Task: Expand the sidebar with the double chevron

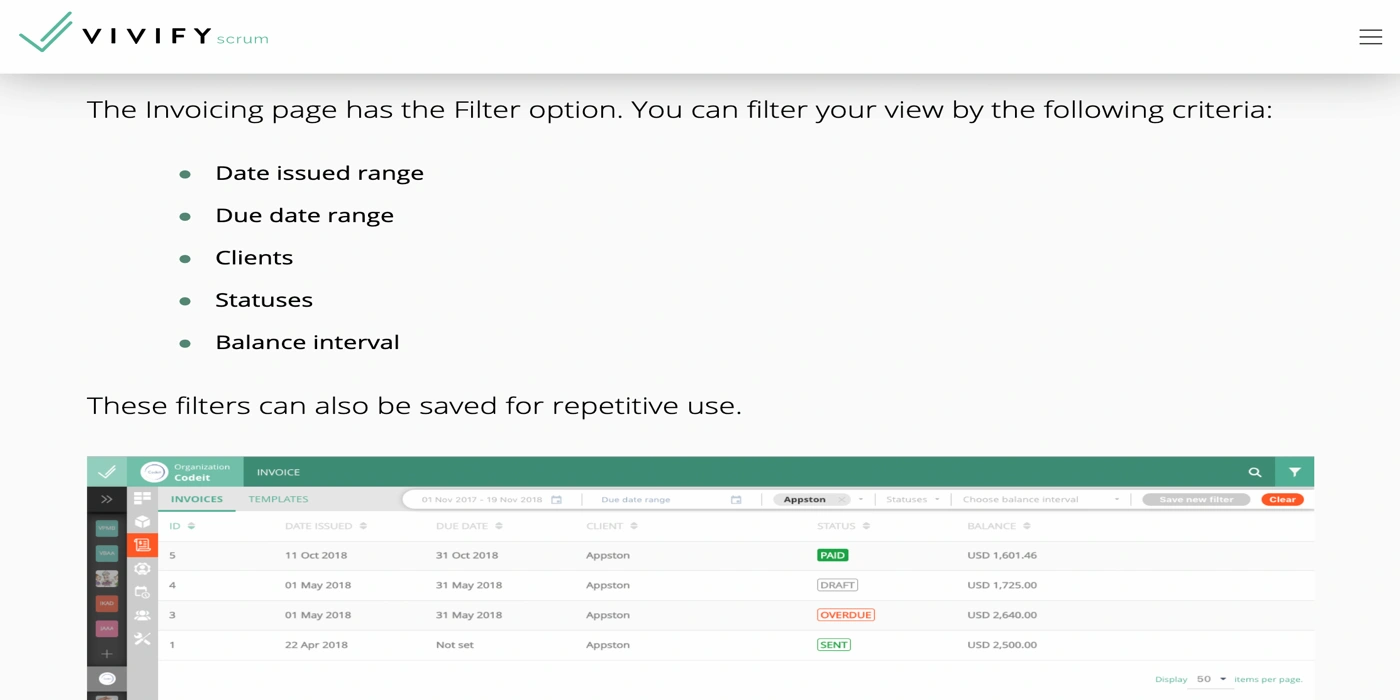Action: (x=107, y=499)
